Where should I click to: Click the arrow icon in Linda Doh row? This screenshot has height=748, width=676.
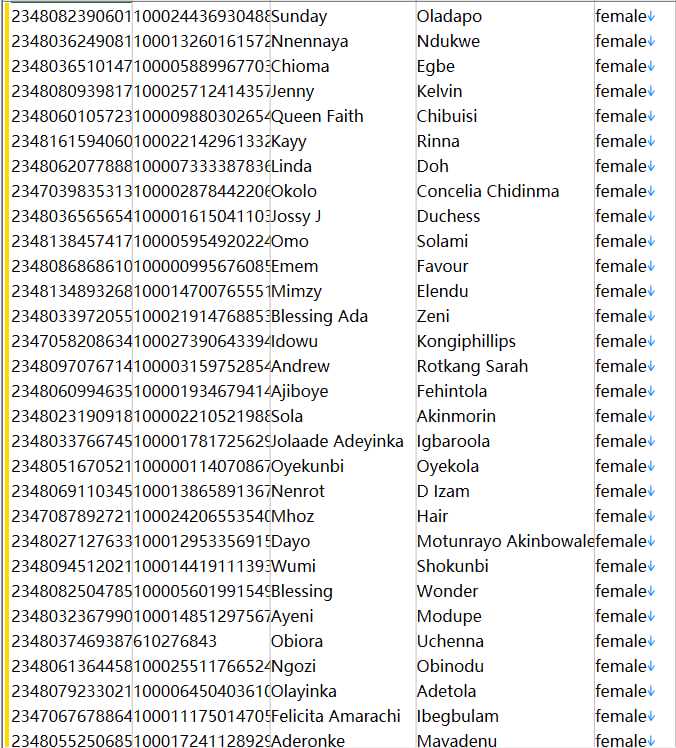[x=651, y=166]
